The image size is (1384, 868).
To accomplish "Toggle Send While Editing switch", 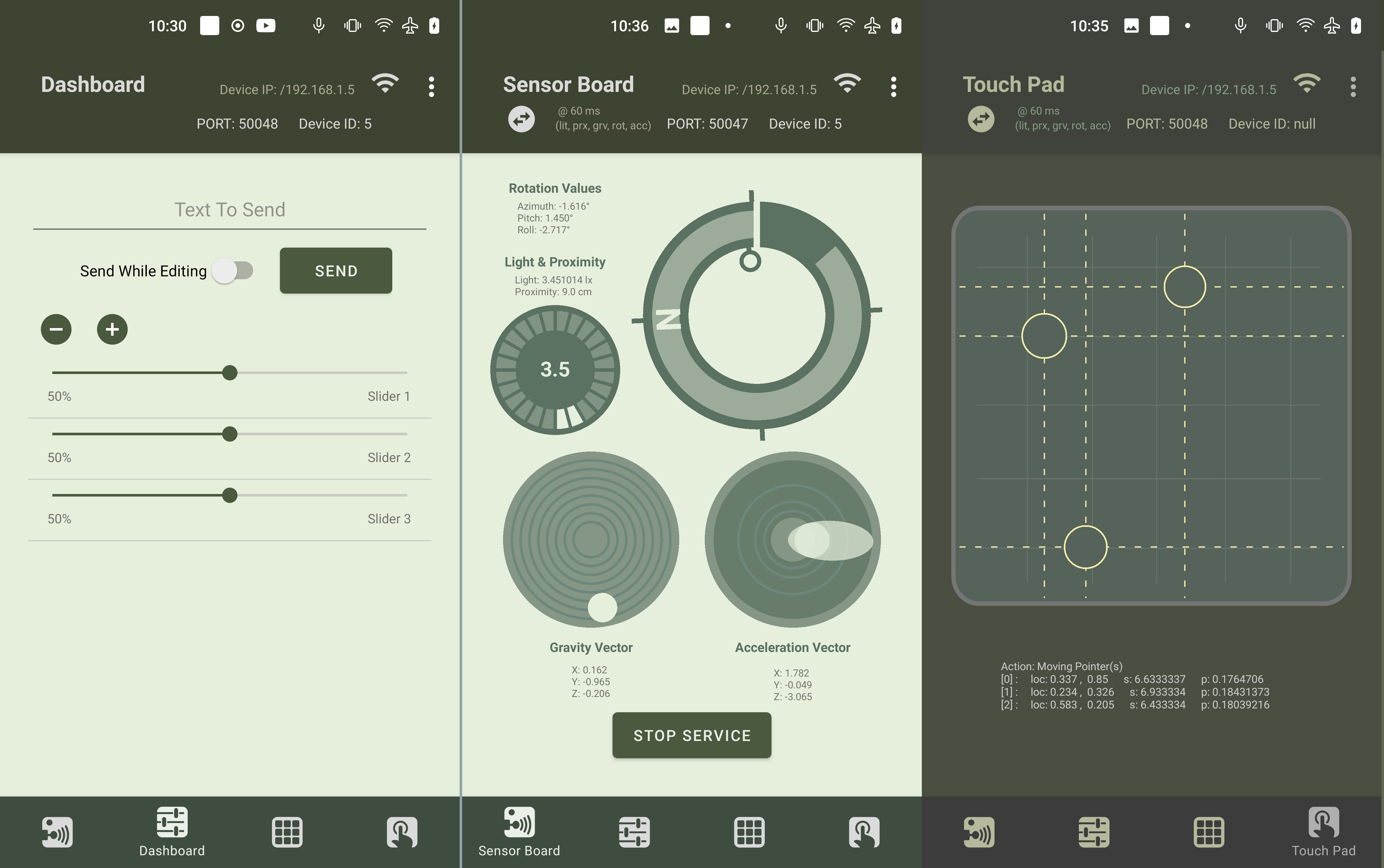I will pos(233,270).
